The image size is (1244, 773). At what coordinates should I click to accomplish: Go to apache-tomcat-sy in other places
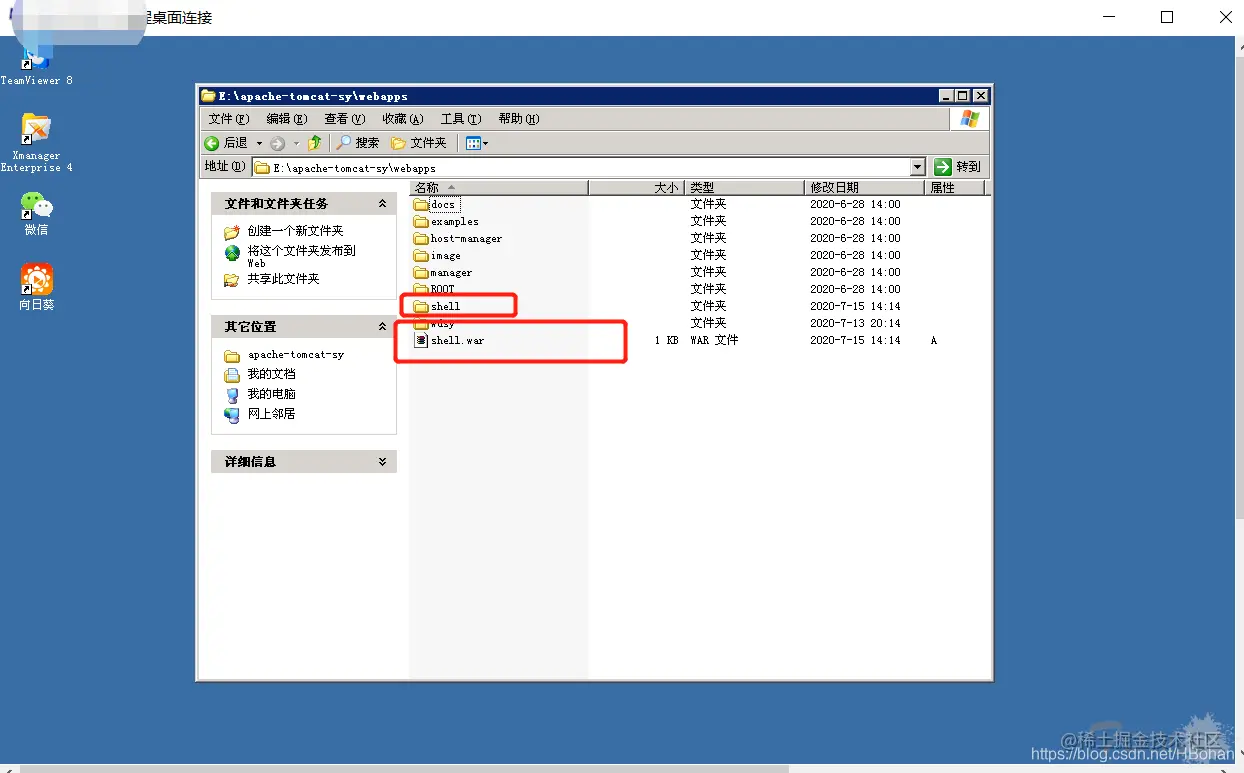click(x=296, y=355)
